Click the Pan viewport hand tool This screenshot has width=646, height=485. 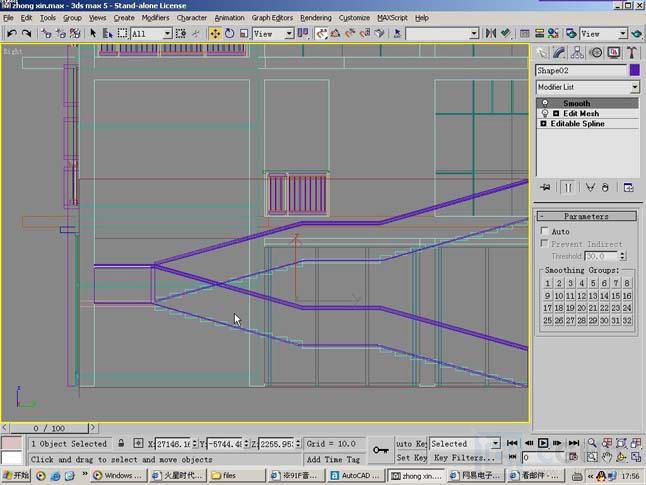(607, 457)
